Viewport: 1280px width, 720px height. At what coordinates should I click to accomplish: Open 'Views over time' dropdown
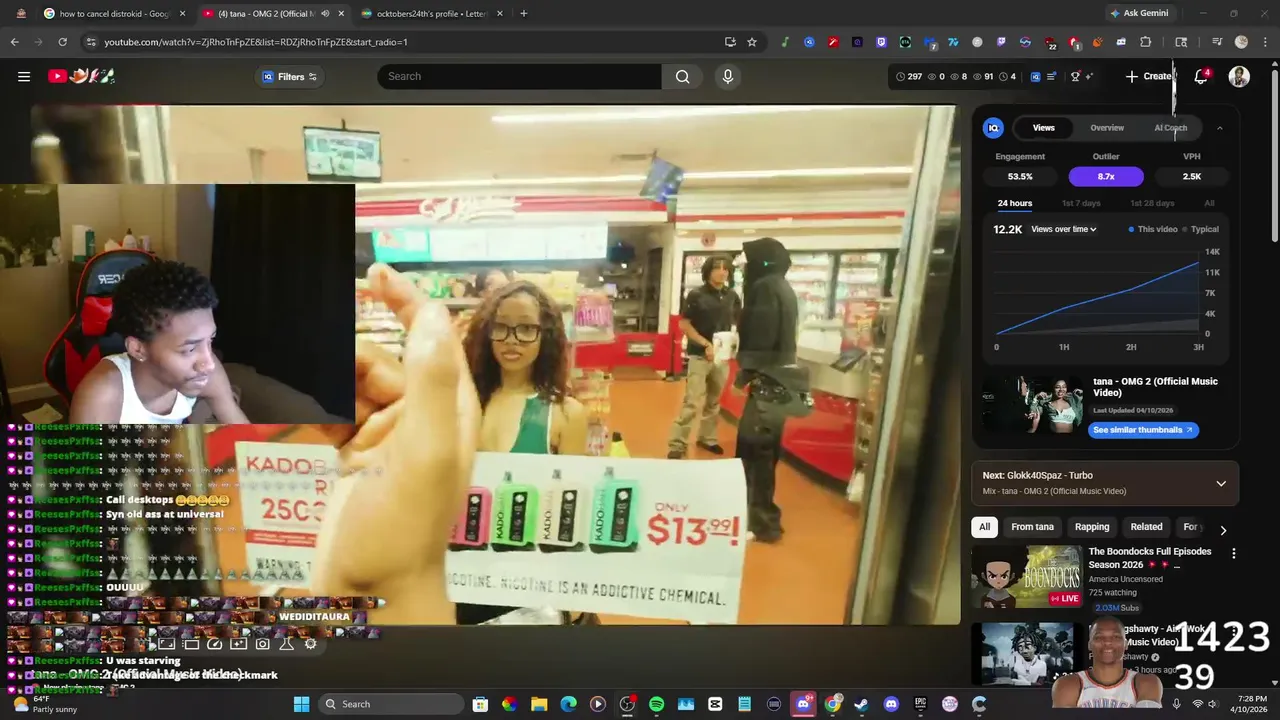(1064, 229)
